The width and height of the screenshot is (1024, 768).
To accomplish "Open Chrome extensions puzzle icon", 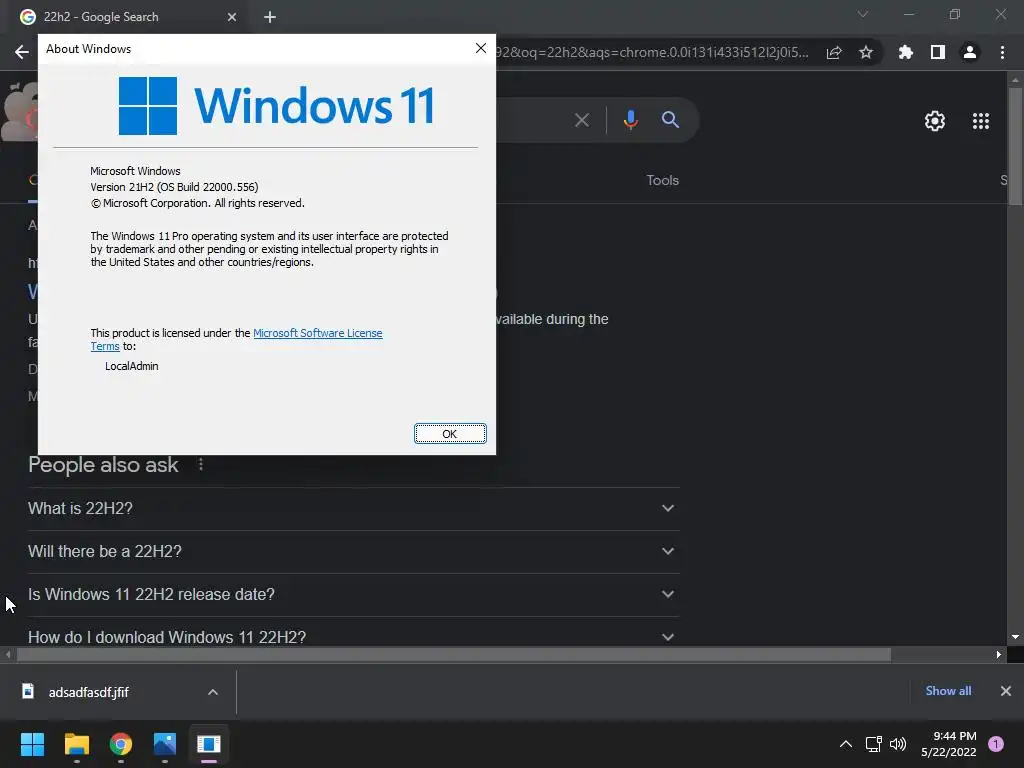I will pyautogui.click(x=905, y=52).
